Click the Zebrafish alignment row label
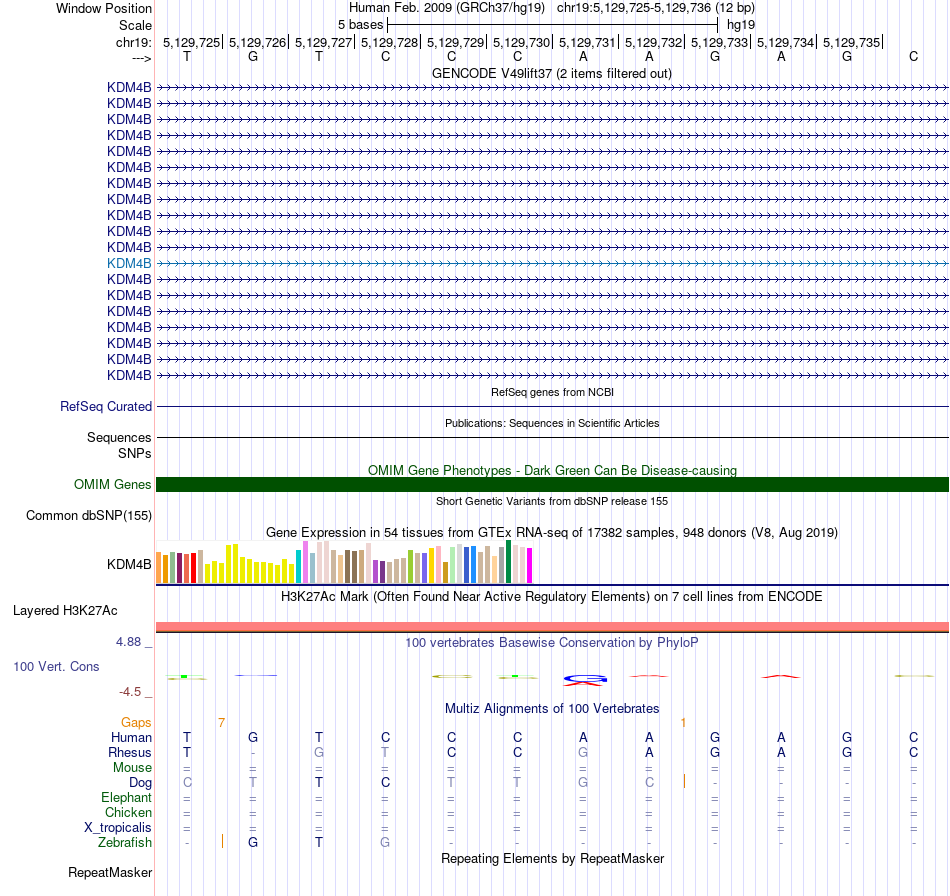The image size is (950, 896). point(125,842)
